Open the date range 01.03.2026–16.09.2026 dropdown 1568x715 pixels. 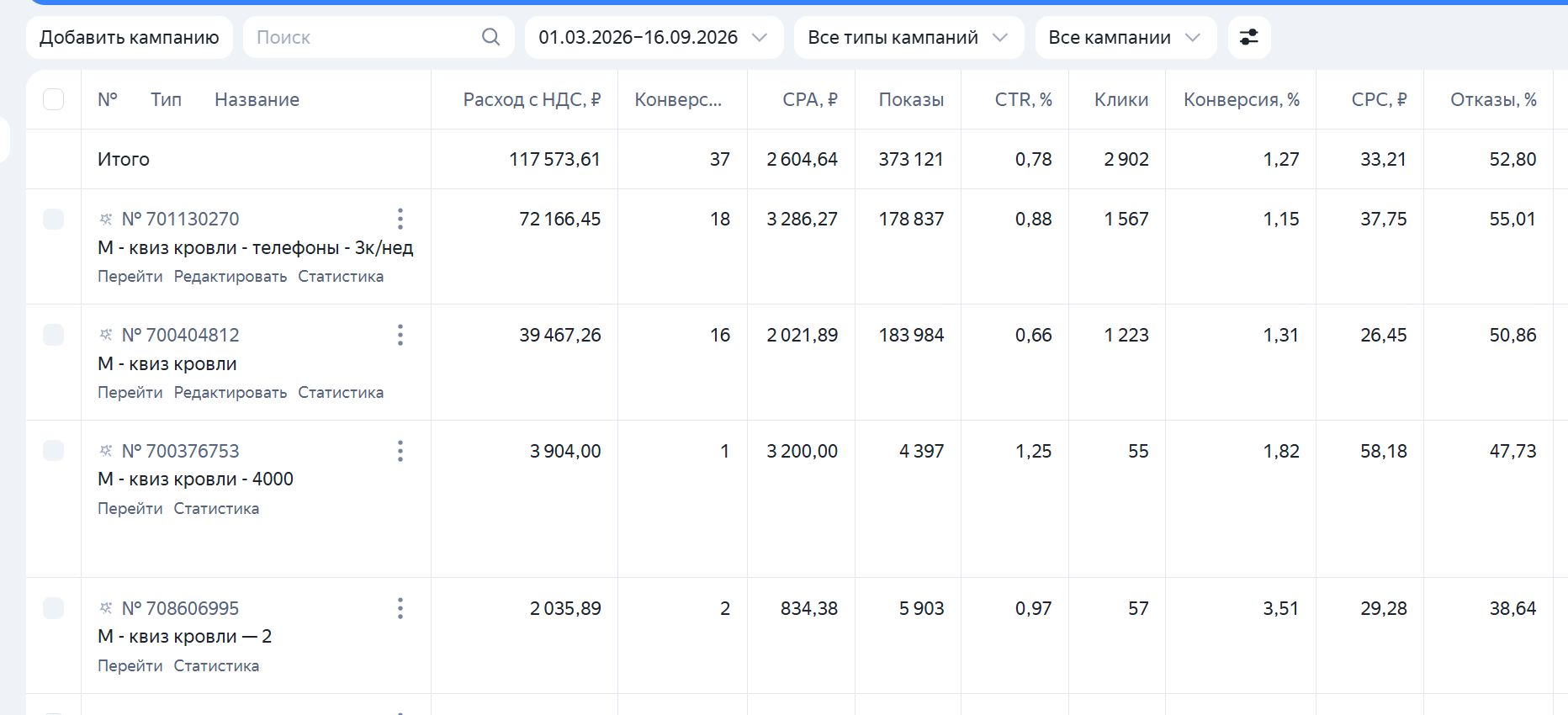coord(654,37)
